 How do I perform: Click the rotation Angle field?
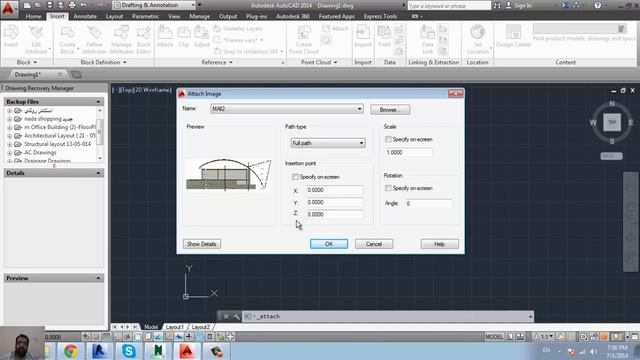pos(429,203)
